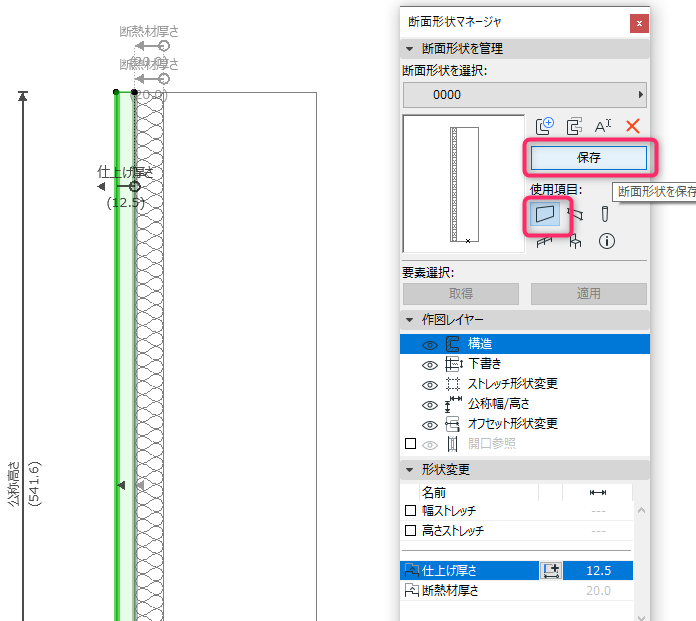696x621 pixels.
Task: Click the rename profile icon
Action: [603, 127]
